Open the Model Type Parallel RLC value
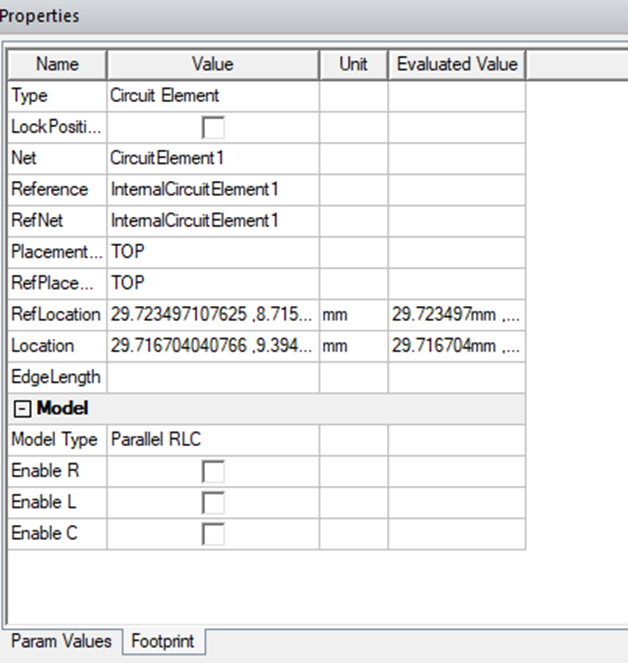628x663 pixels. (x=212, y=439)
